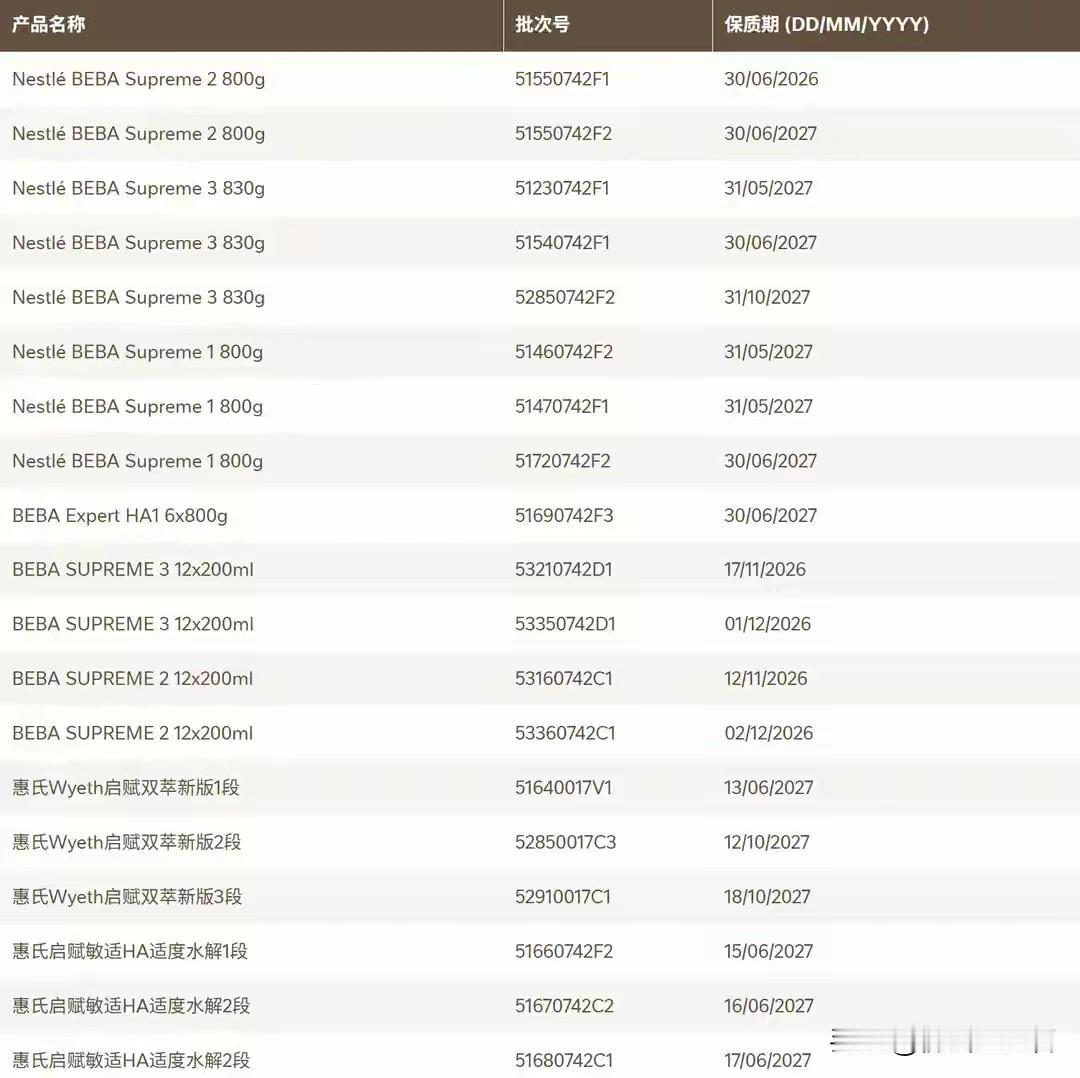Click the Nestlé BEBA Supreme 2 800g name beside 51550742F1

(138, 80)
